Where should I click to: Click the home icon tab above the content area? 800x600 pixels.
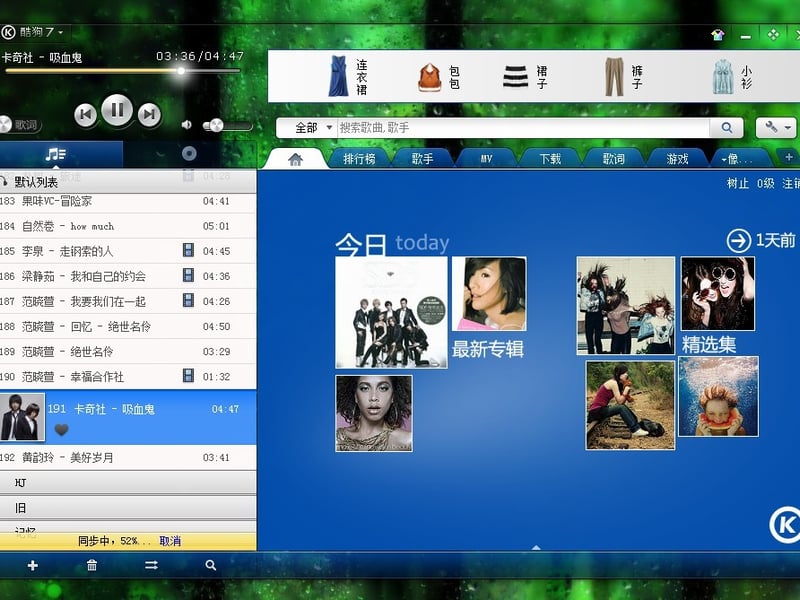coord(295,157)
